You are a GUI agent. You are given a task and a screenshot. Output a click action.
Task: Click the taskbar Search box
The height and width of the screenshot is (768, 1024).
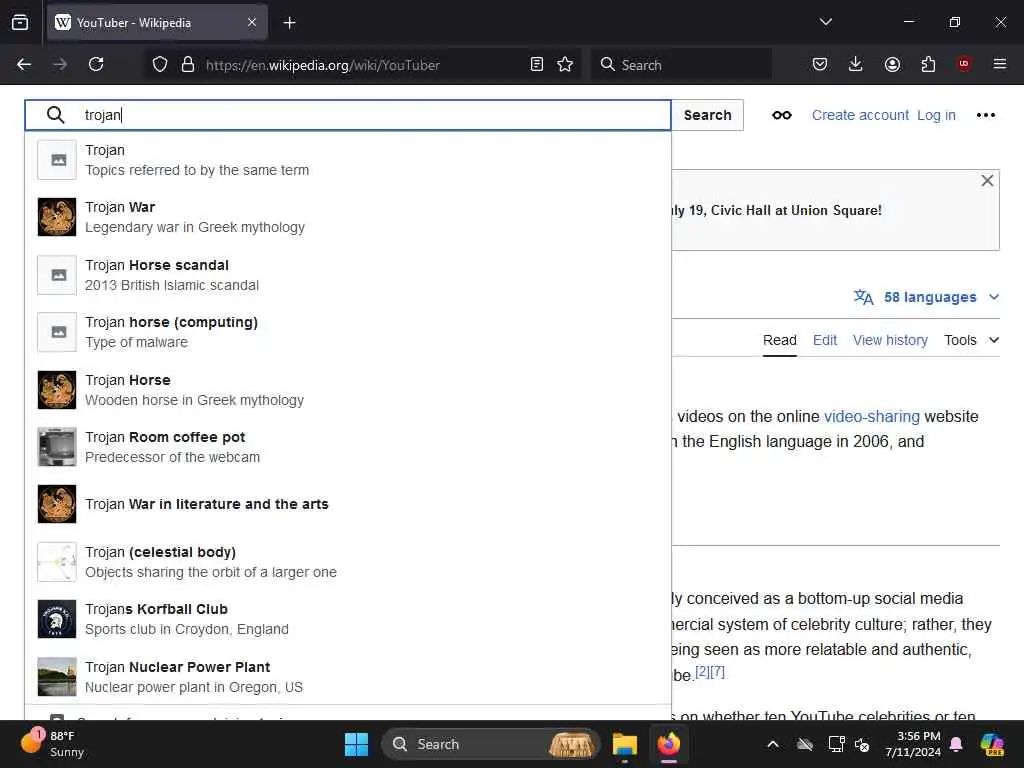[490, 744]
